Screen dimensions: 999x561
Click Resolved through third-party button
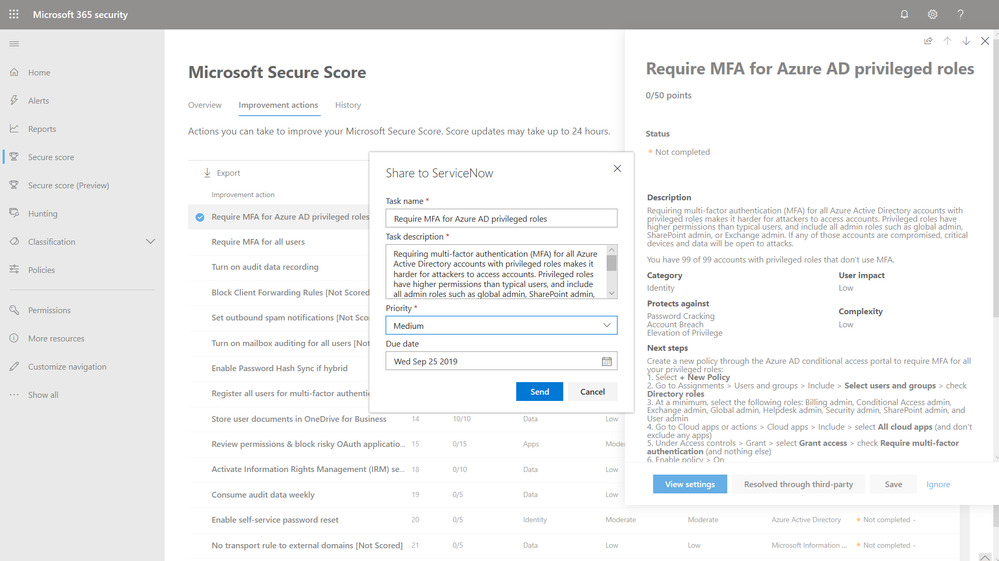coord(798,484)
